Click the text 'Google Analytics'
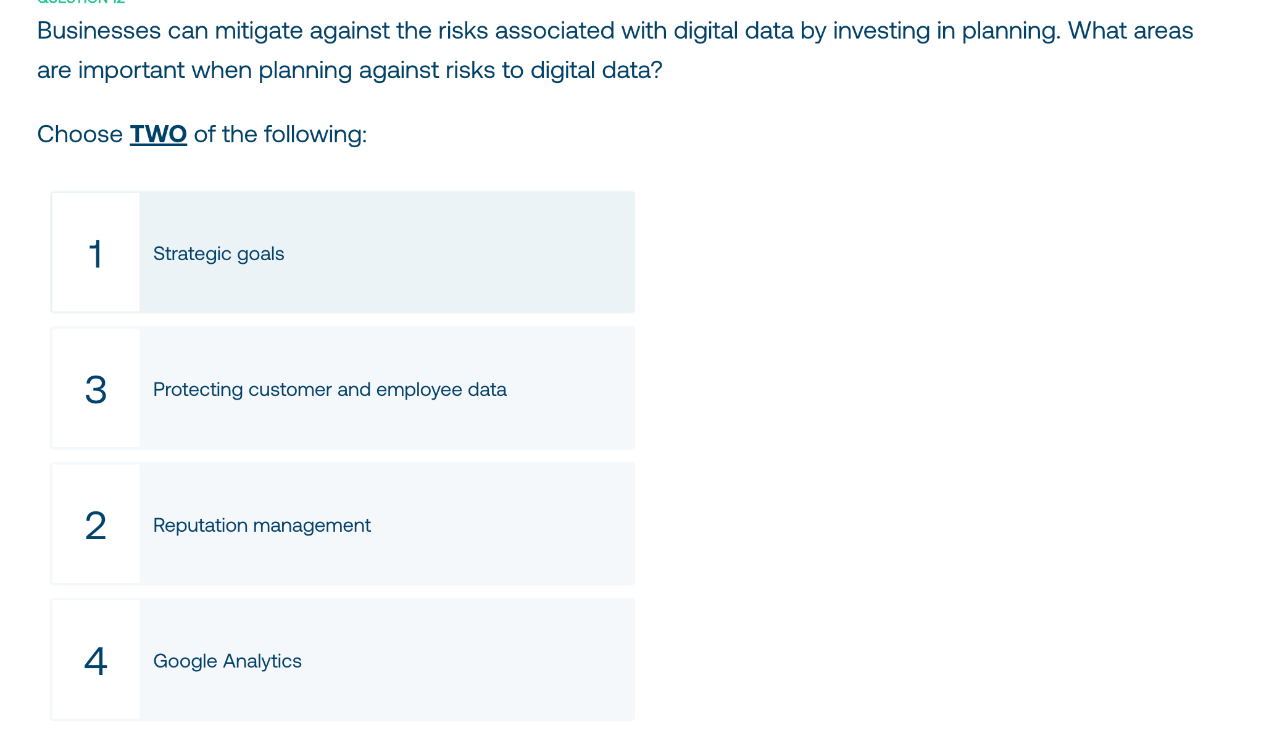Screen dimensions: 1267x740 tap(227, 660)
